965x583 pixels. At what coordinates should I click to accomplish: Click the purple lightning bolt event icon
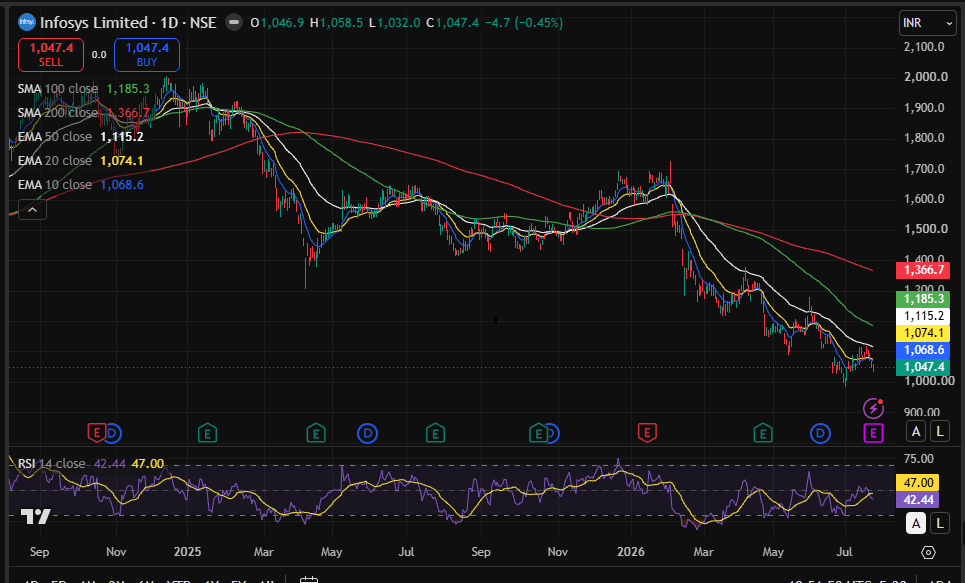pyautogui.click(x=873, y=408)
